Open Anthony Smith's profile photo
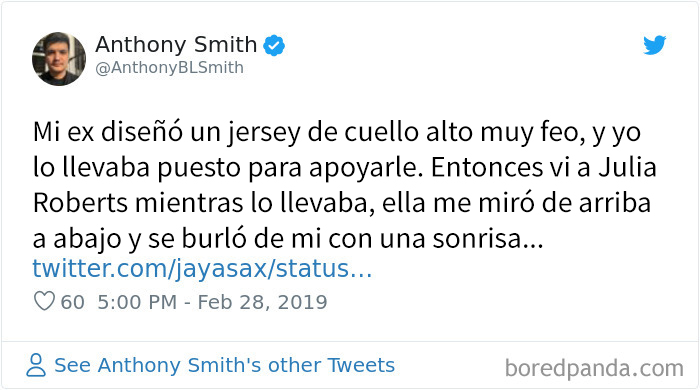This screenshot has height=390, width=700. click(x=59, y=58)
